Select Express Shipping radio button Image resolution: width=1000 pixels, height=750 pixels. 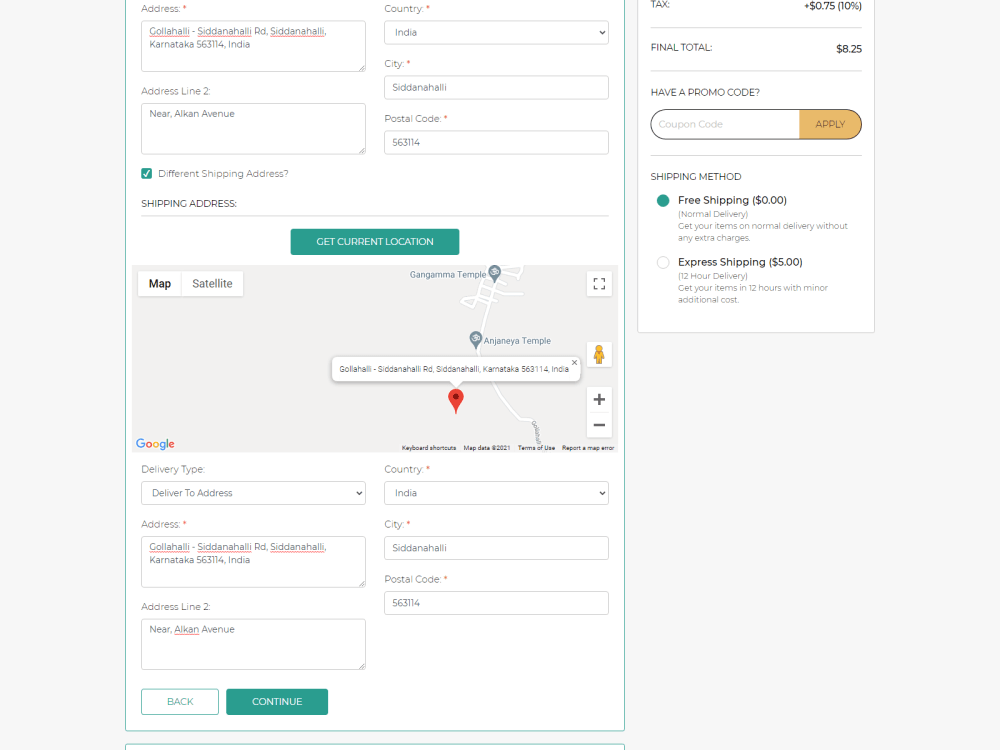point(662,262)
